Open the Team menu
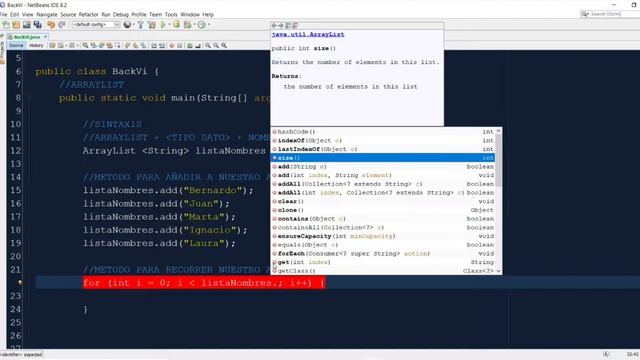This screenshot has height=360, width=640. tap(156, 14)
